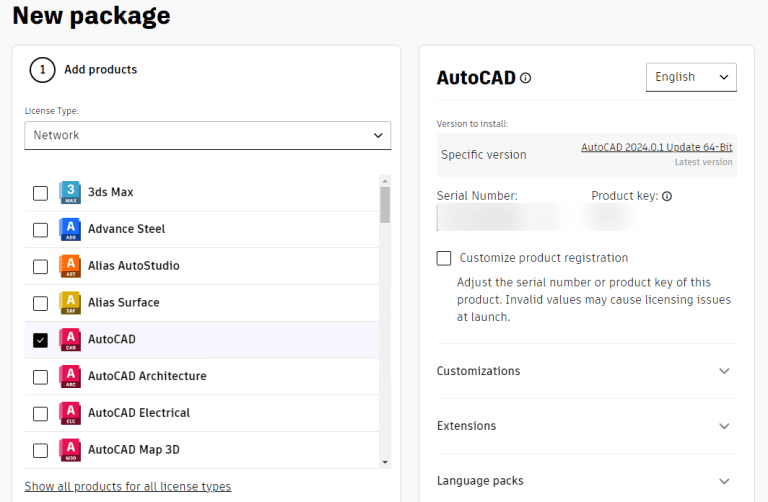Screen dimensions: 768x502
Task: Click AutoCAD 2024.0.1 Update 64-Bit version link
Action: pyautogui.click(x=656, y=147)
